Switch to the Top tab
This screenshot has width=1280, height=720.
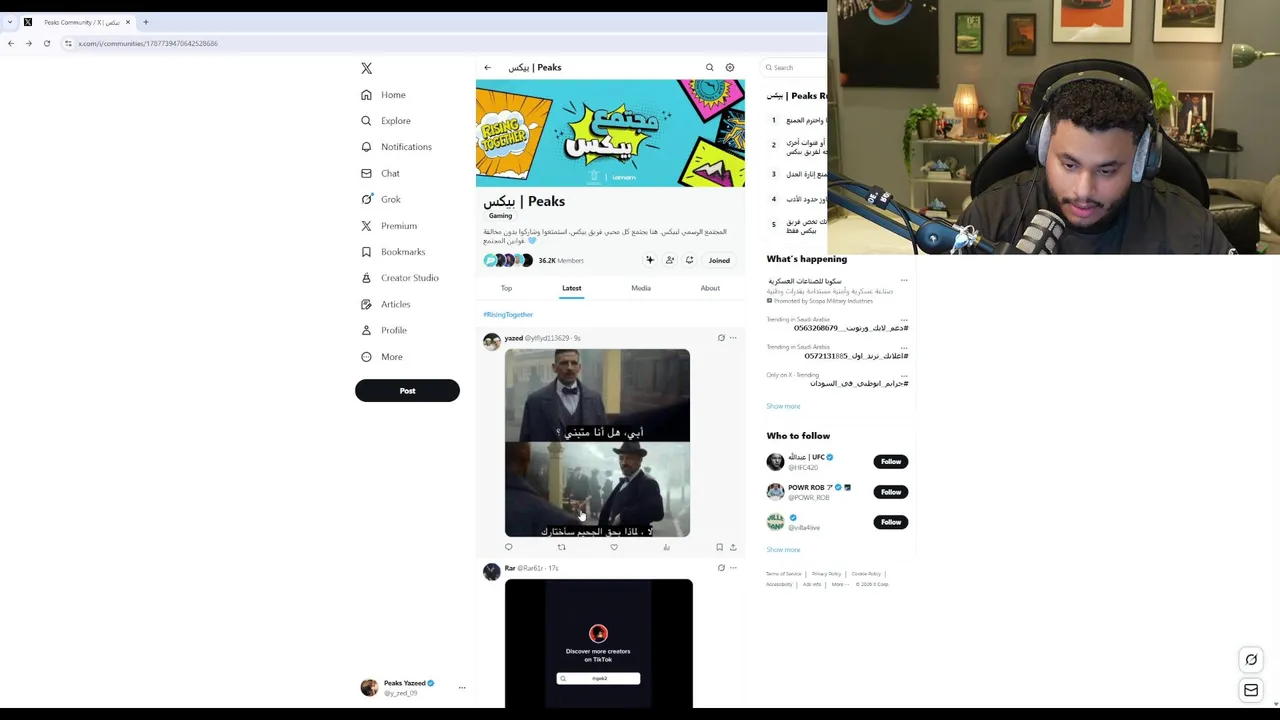point(506,288)
